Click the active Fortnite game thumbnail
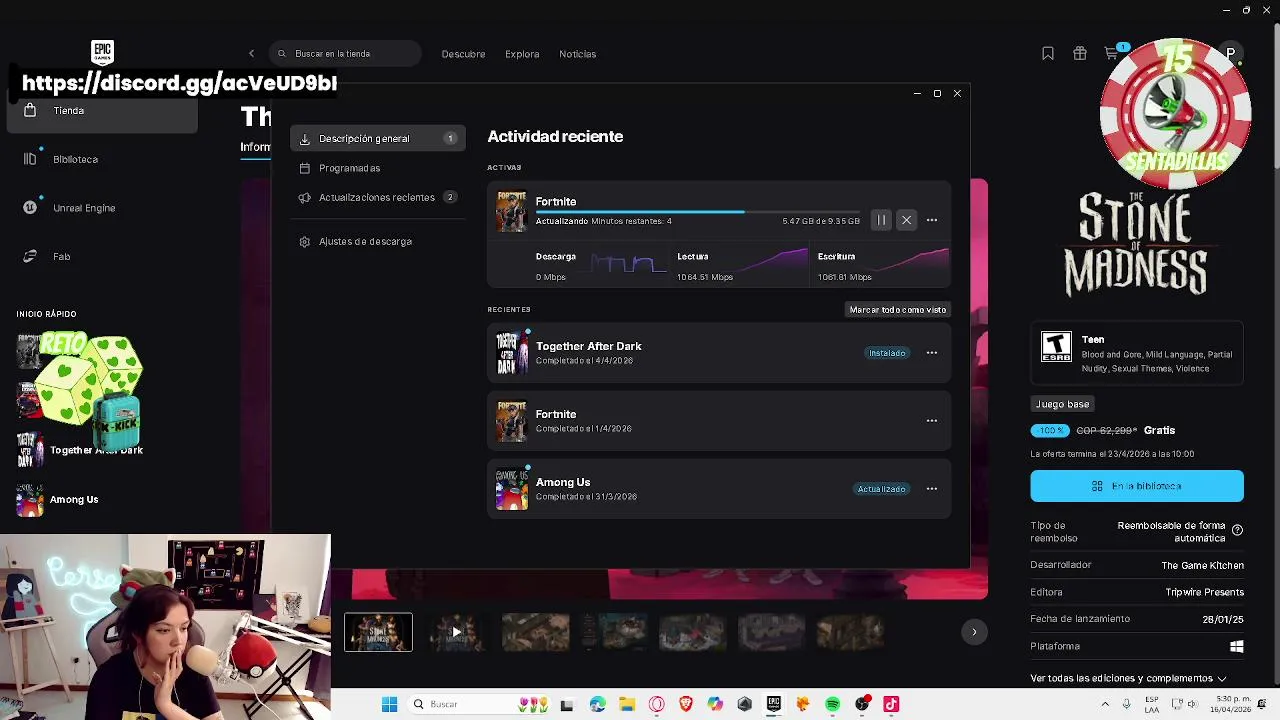Viewport: 1280px width, 720px height. pos(511,211)
